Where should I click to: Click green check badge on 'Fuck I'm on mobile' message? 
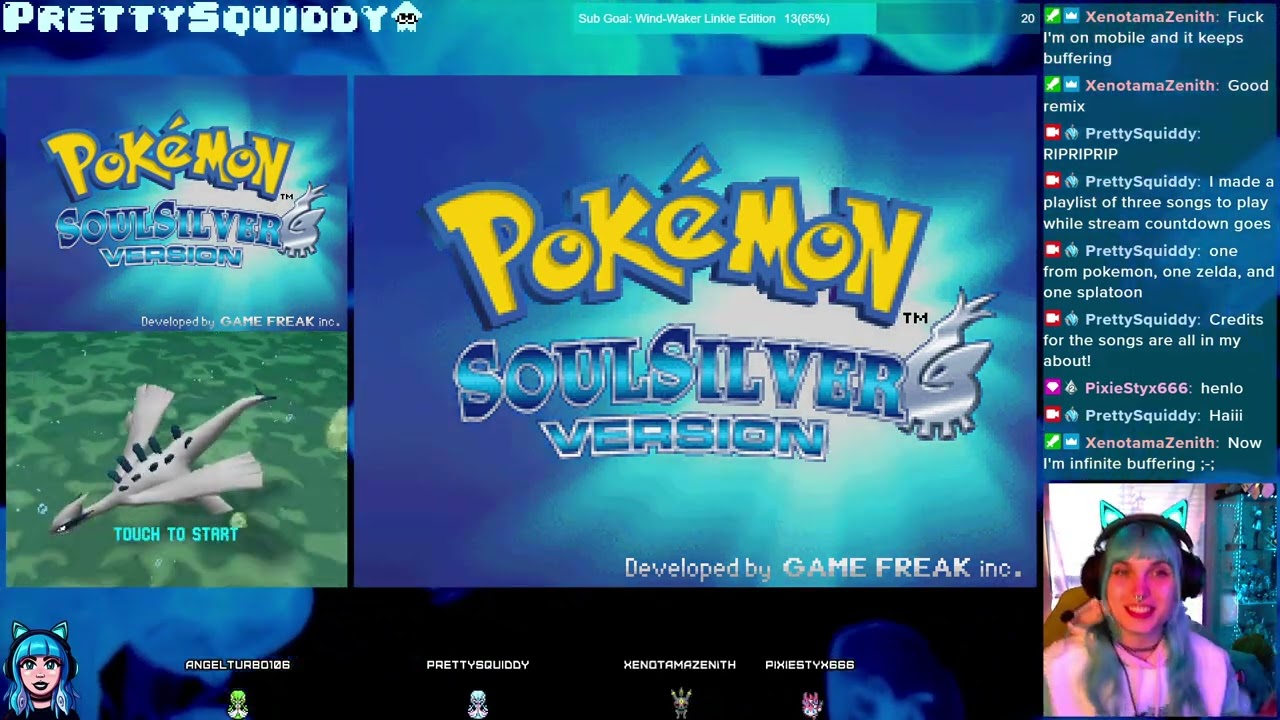pos(1052,17)
